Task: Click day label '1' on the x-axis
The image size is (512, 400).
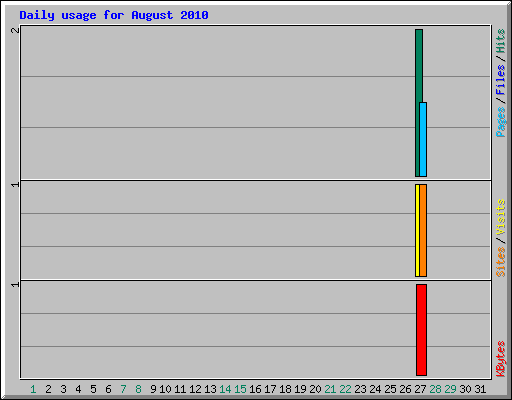Action: coord(33,389)
